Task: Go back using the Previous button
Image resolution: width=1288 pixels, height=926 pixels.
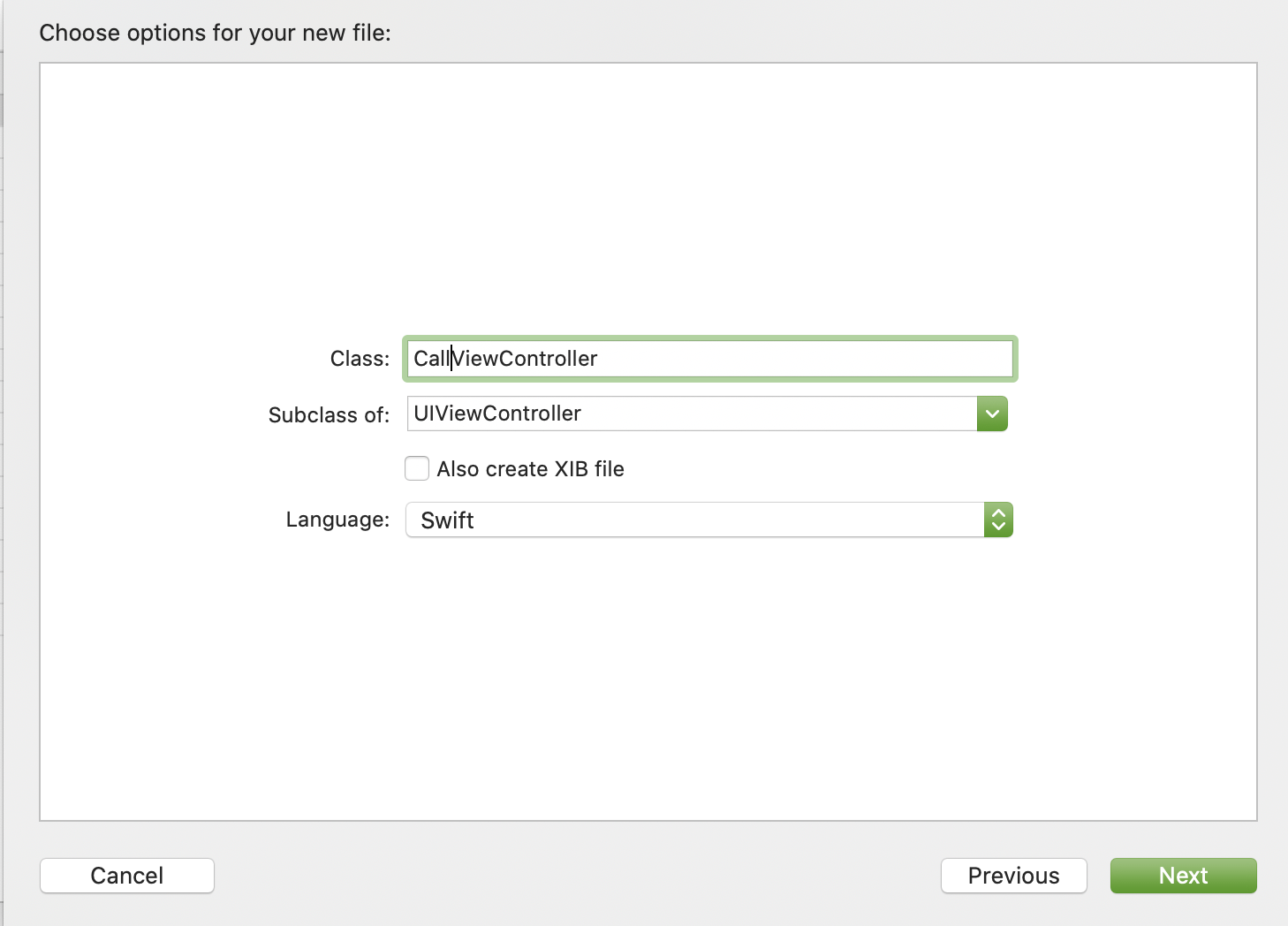Action: click(x=1013, y=876)
